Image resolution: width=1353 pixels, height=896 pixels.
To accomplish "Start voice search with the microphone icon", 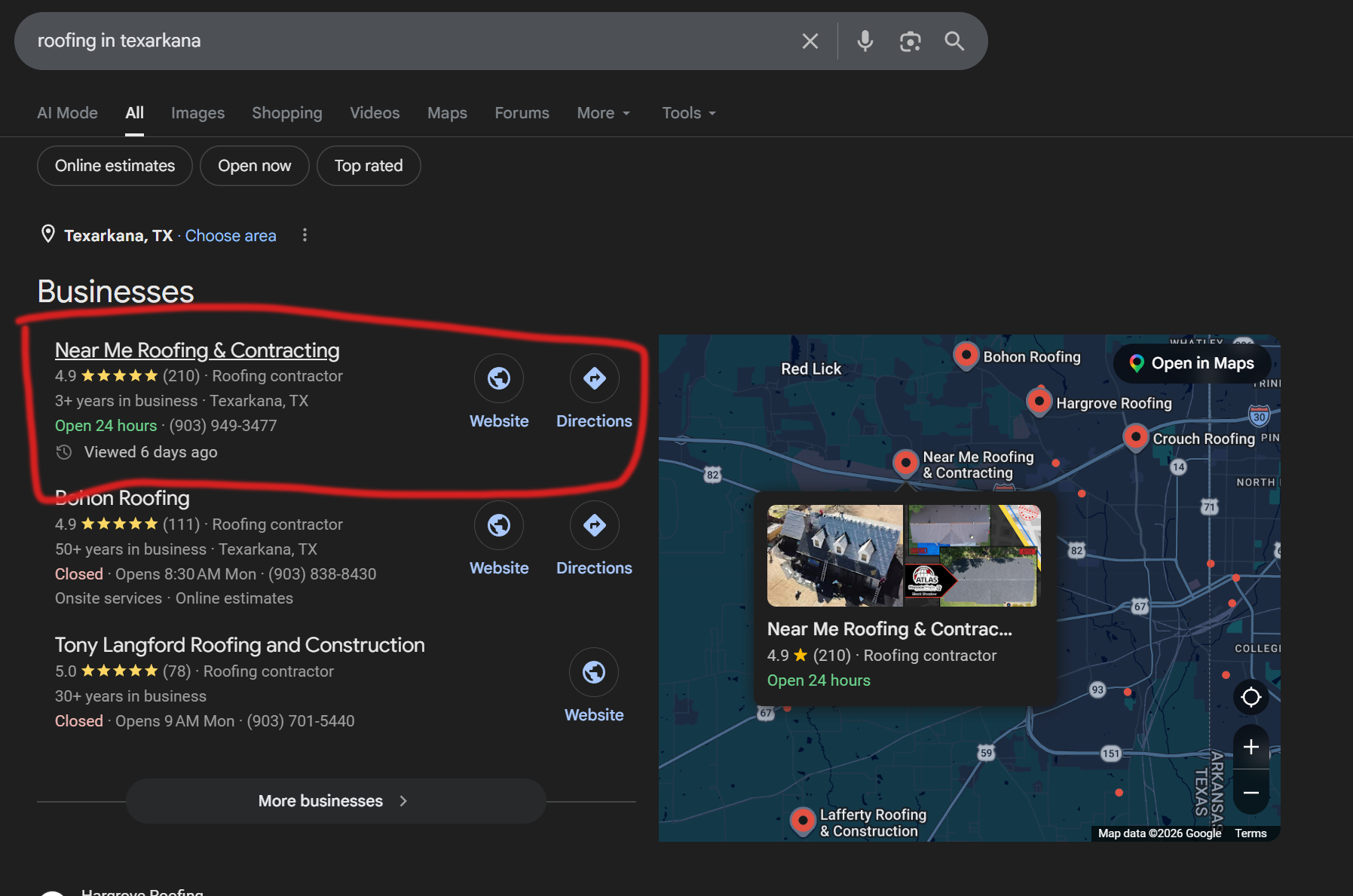I will click(865, 41).
